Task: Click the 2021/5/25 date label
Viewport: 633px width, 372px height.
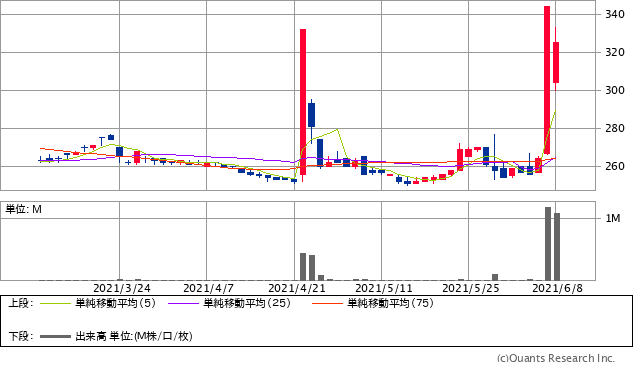Action: coord(471,288)
